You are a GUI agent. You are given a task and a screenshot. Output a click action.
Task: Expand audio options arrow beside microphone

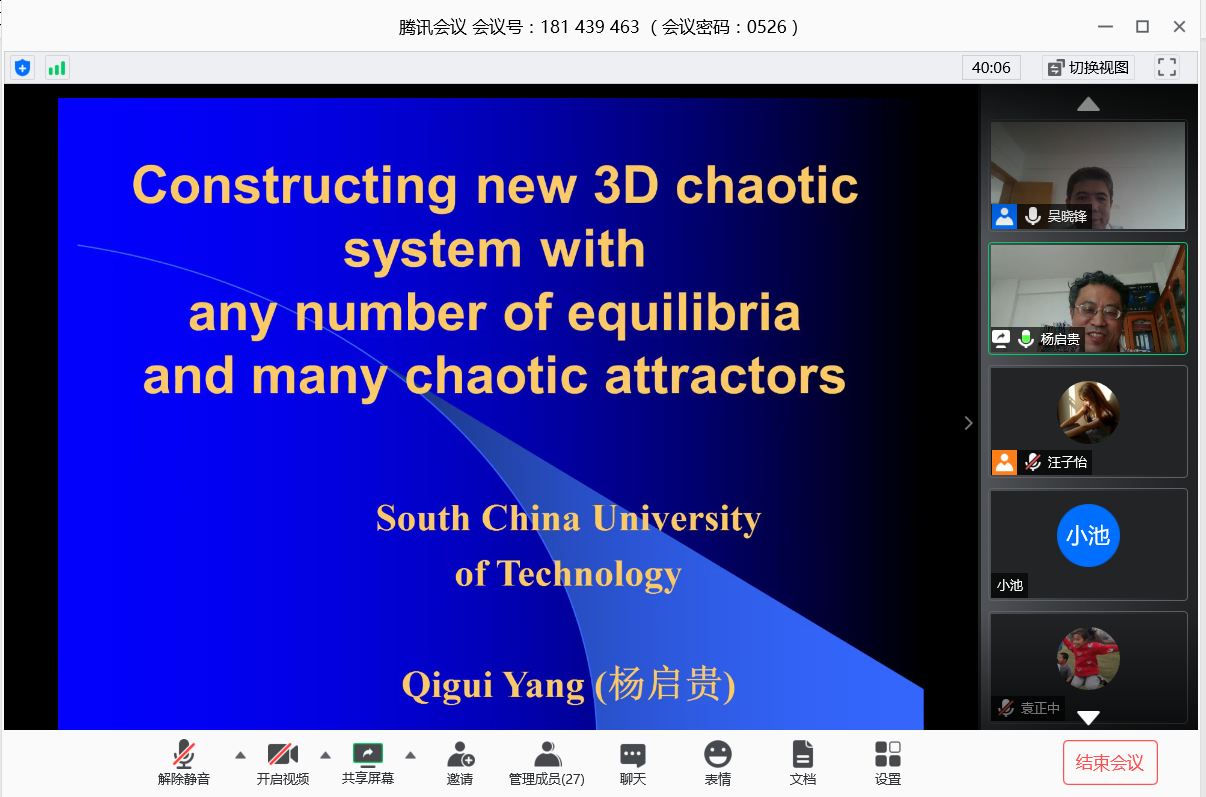240,754
